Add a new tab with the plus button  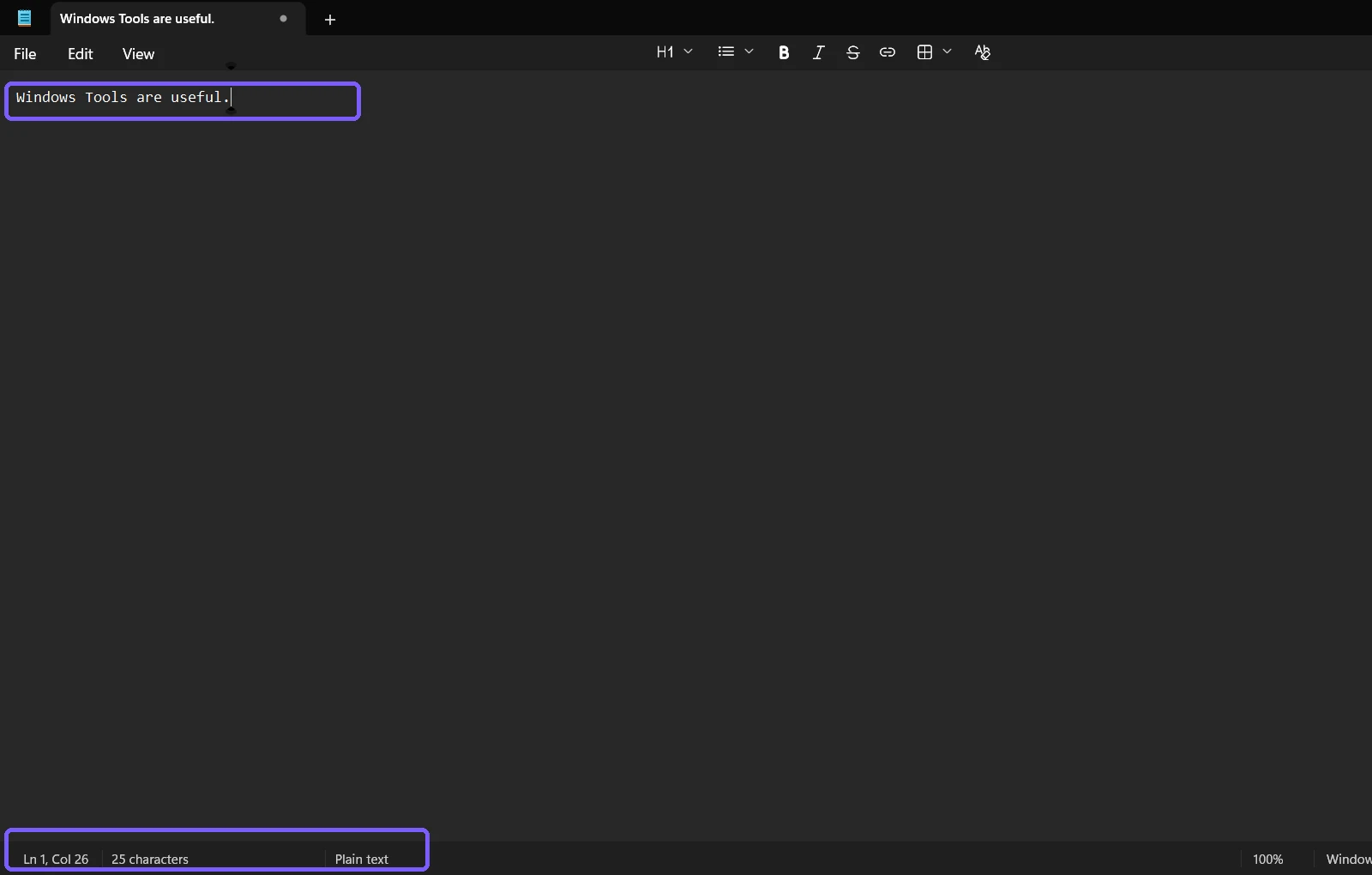point(330,19)
